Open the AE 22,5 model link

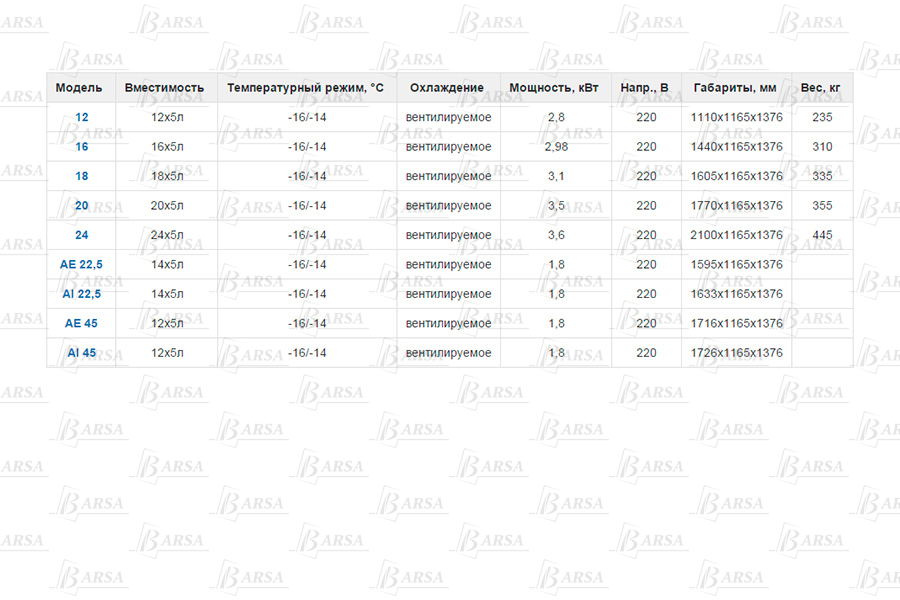[81, 265]
